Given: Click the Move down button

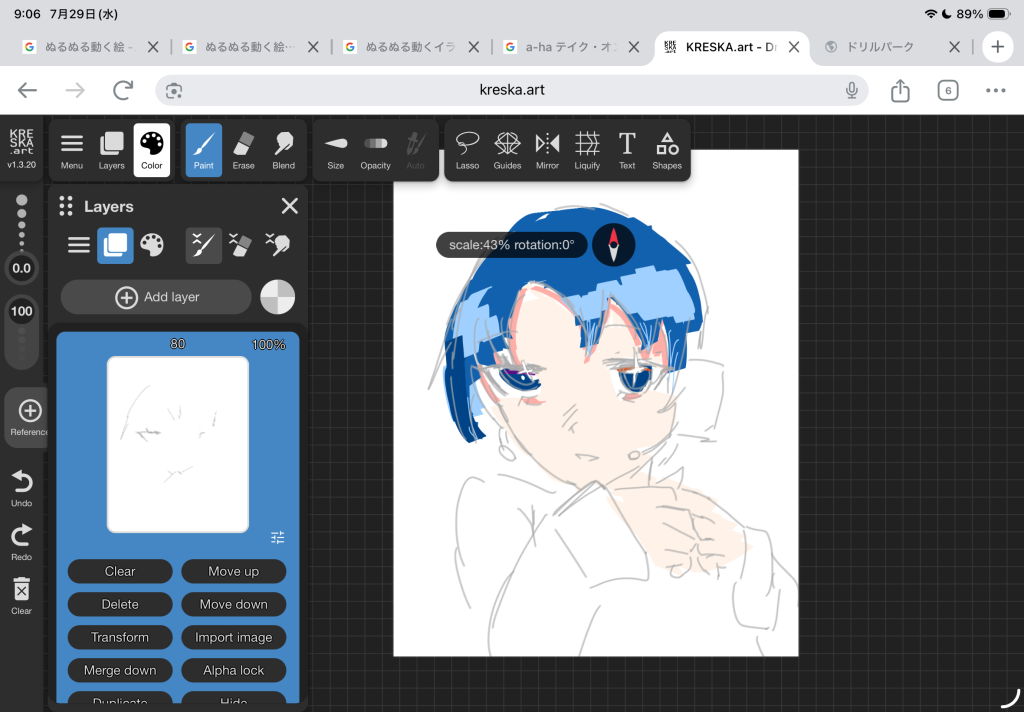Looking at the screenshot, I should tap(234, 604).
